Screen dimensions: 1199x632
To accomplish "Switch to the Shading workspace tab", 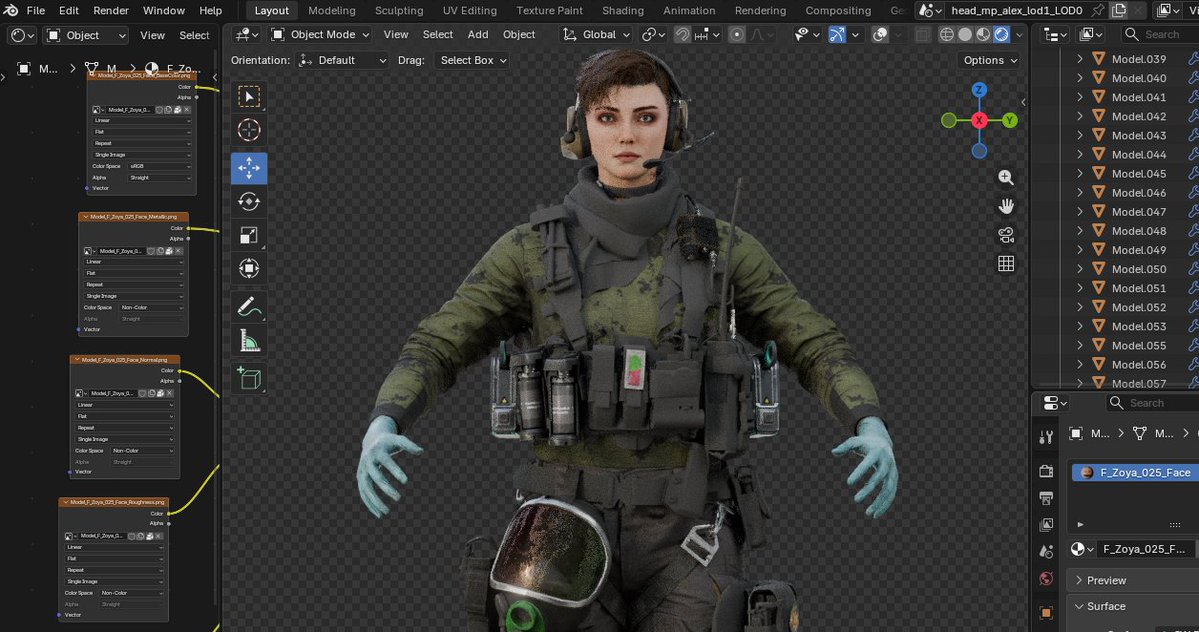I will 622,11.
